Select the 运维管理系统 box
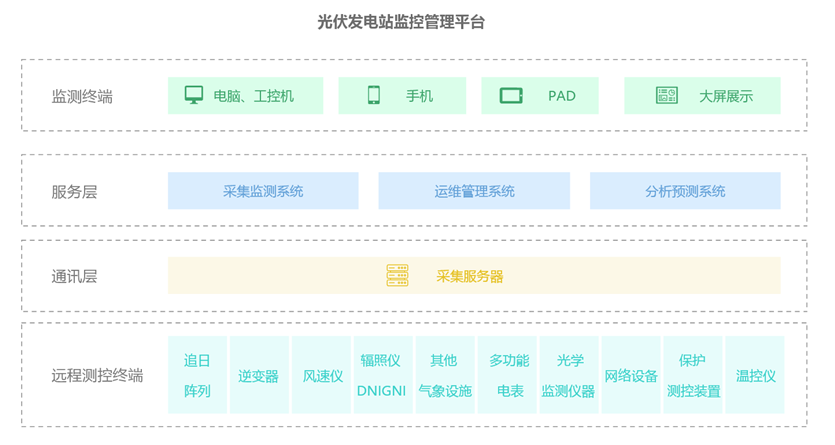Image resolution: width=835 pixels, height=445 pixels. 474,191
